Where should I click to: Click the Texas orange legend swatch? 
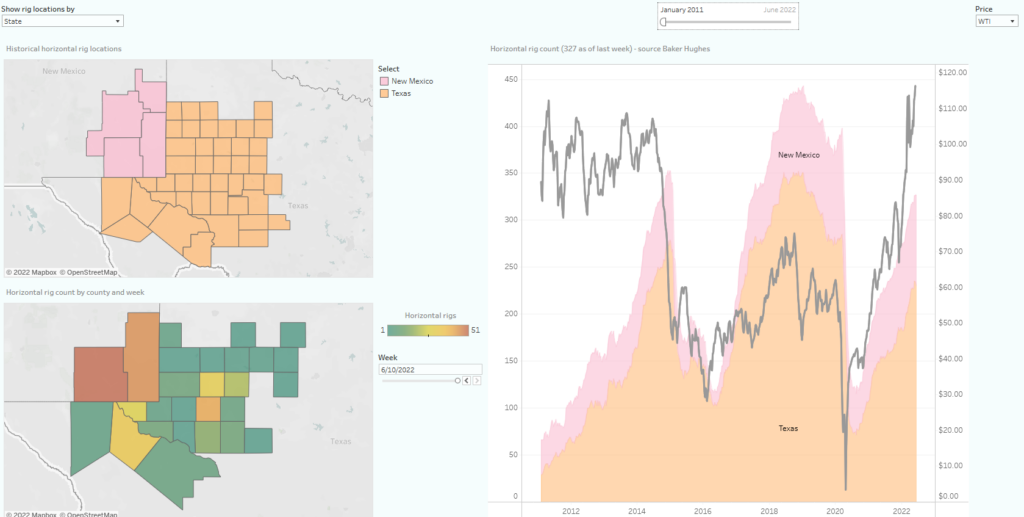click(385, 93)
